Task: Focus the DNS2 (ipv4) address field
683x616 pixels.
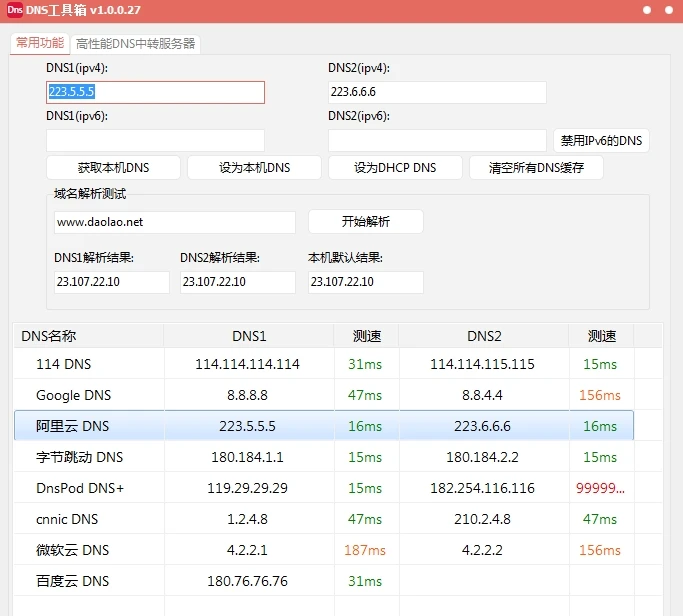Action: [x=437, y=92]
